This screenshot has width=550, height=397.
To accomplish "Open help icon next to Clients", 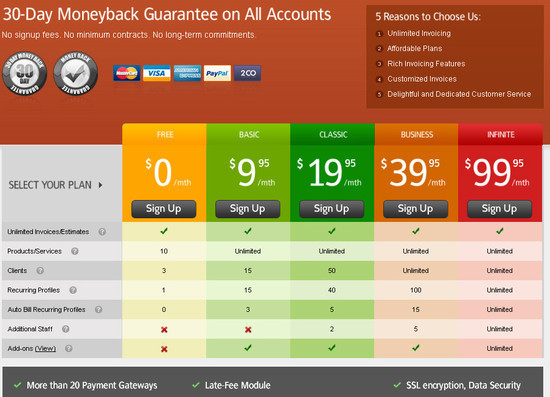I will coord(40,271).
